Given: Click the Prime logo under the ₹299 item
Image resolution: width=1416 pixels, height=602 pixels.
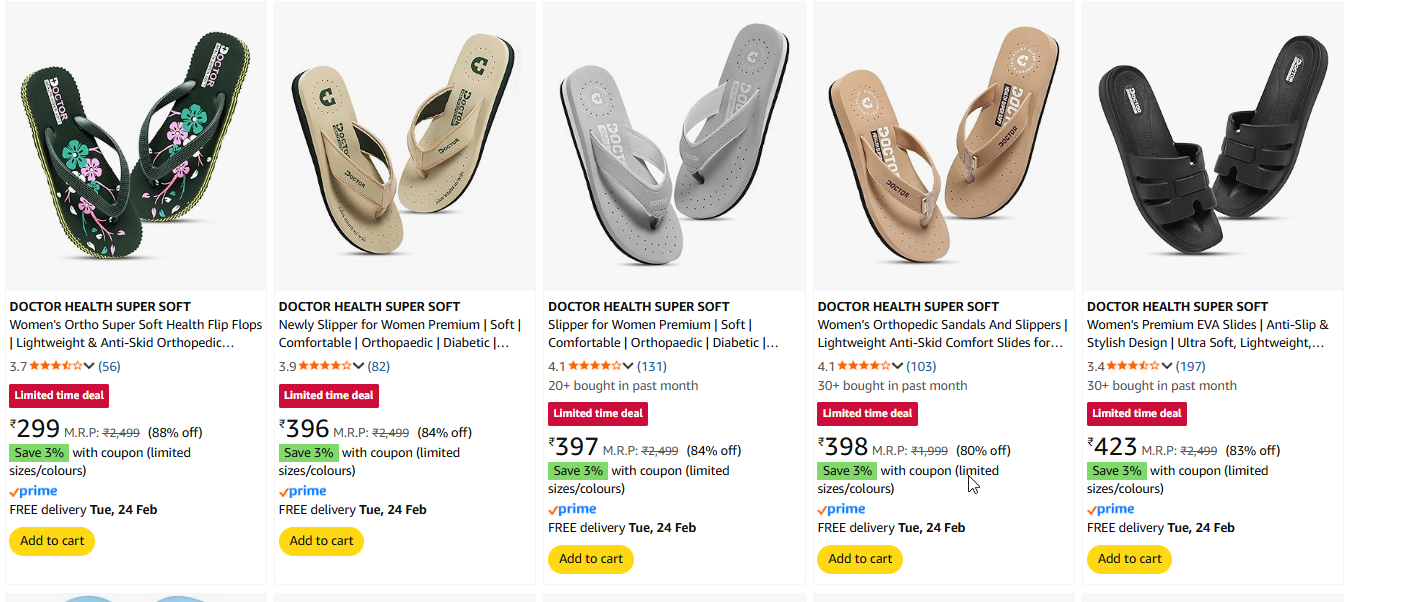Looking at the screenshot, I should 34,491.
